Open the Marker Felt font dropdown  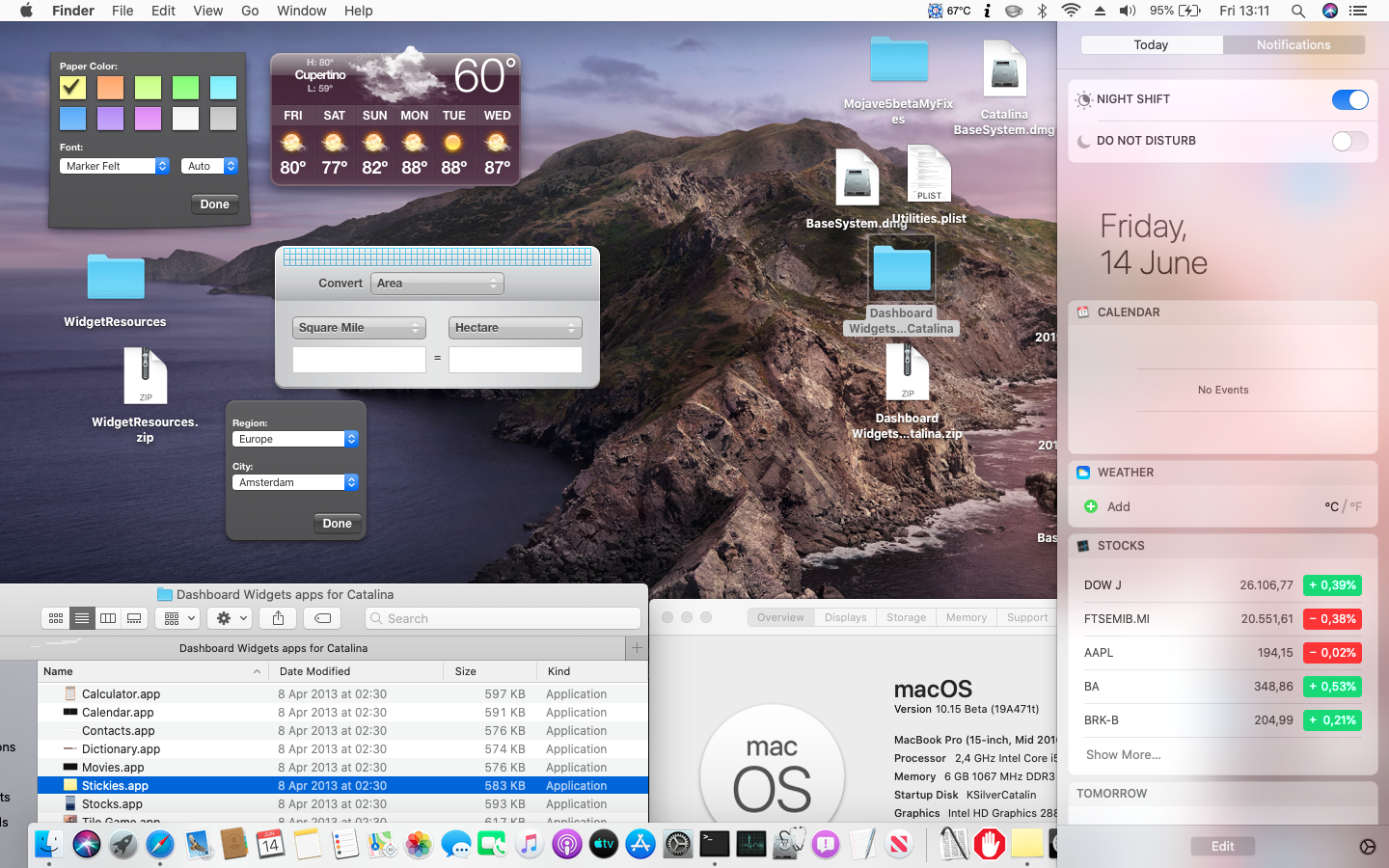[114, 166]
